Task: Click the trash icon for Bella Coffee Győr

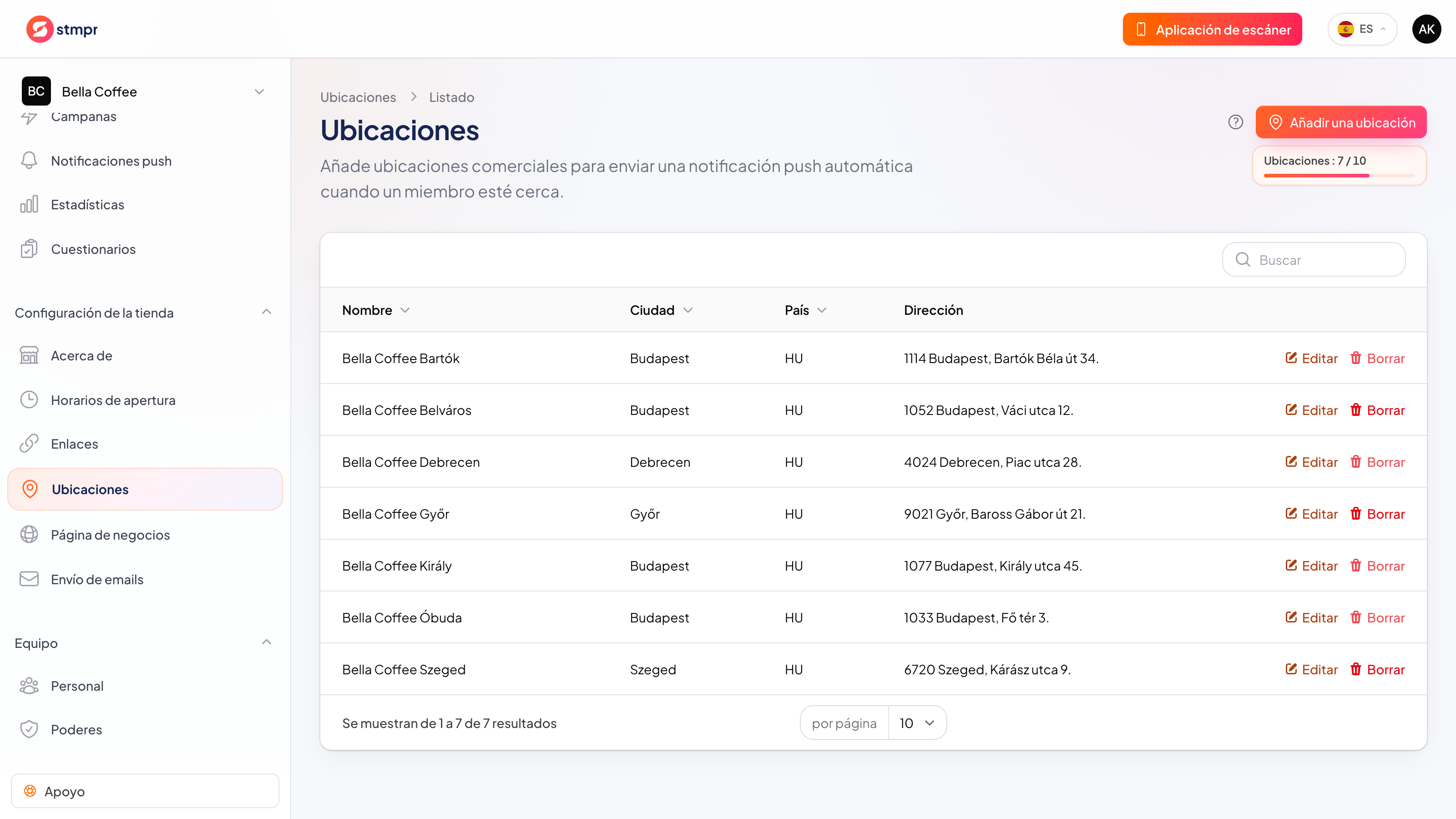Action: click(1356, 514)
